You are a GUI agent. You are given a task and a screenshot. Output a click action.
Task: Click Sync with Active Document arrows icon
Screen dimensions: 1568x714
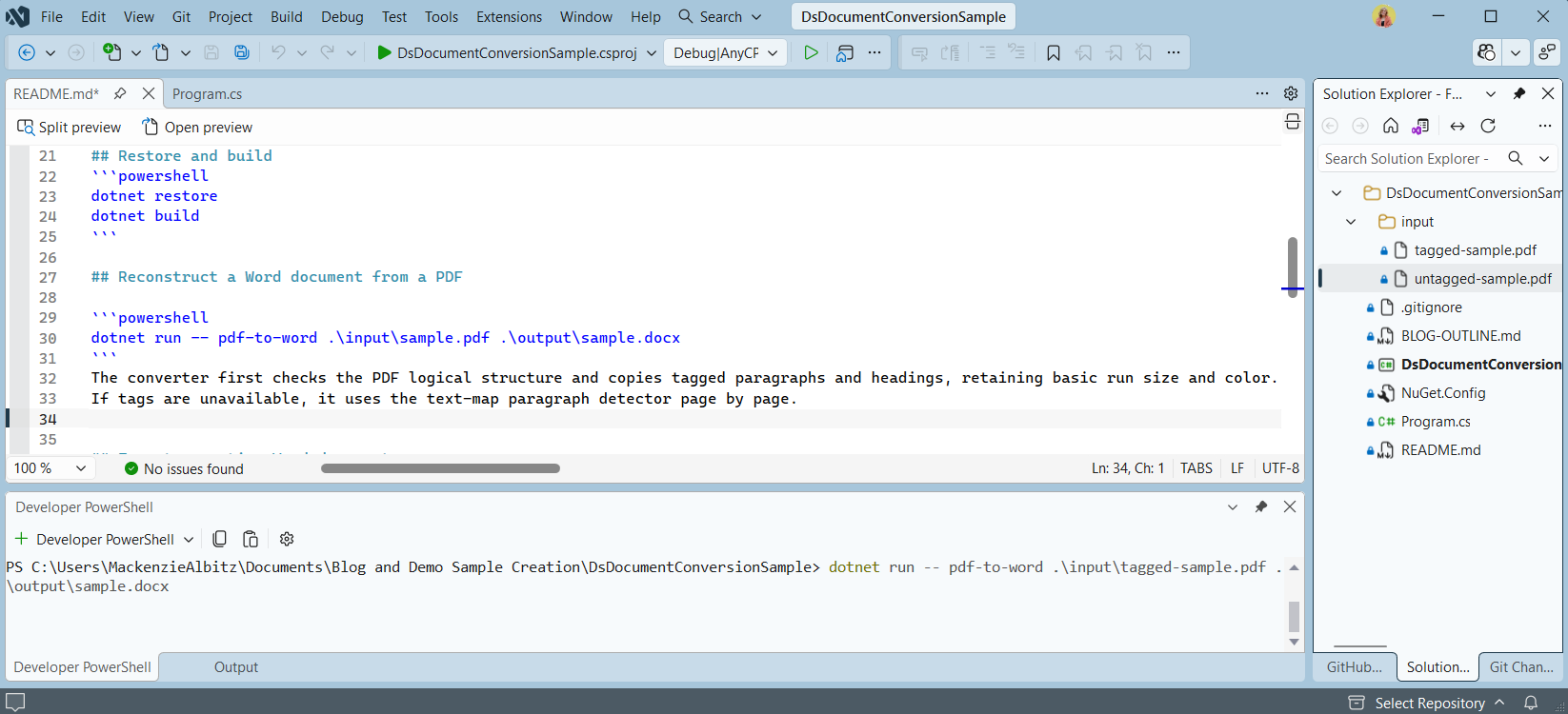point(1457,126)
